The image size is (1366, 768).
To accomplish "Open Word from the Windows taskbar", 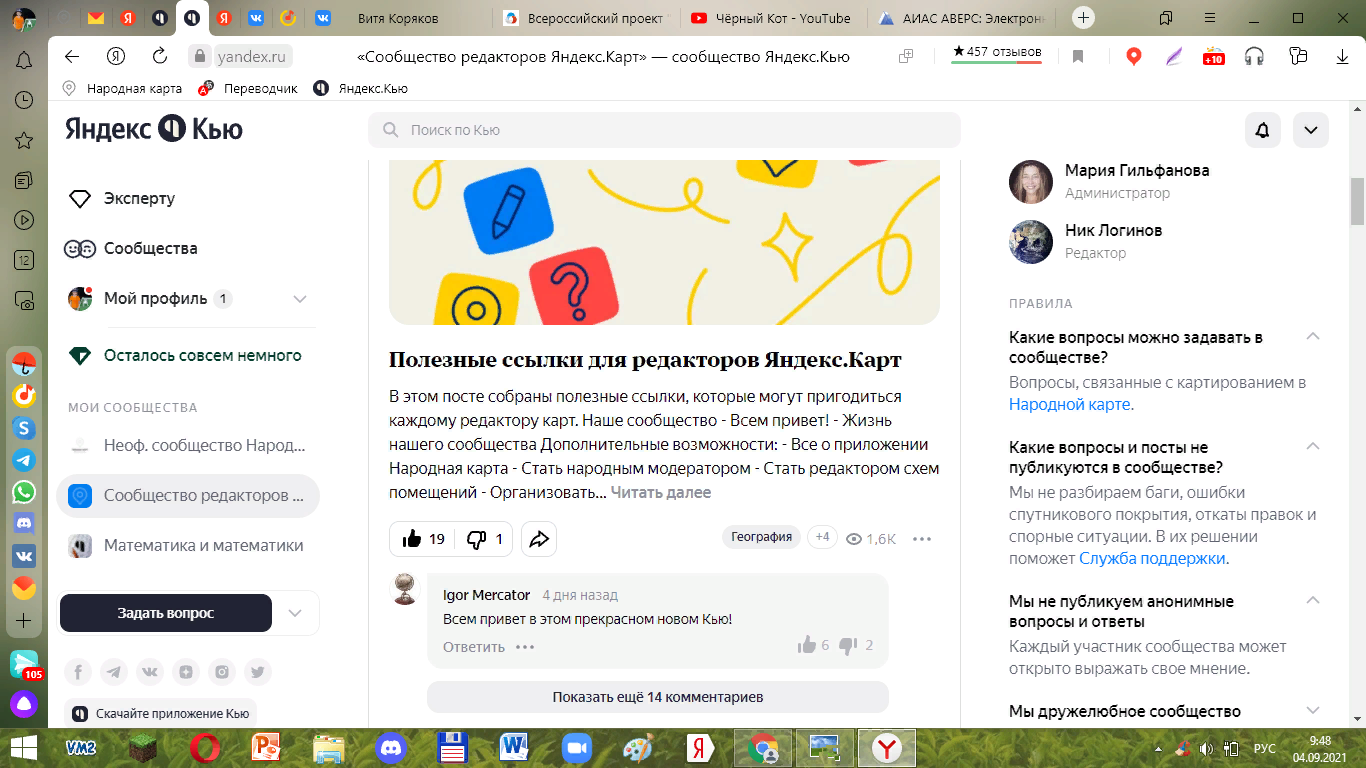I will click(515, 747).
